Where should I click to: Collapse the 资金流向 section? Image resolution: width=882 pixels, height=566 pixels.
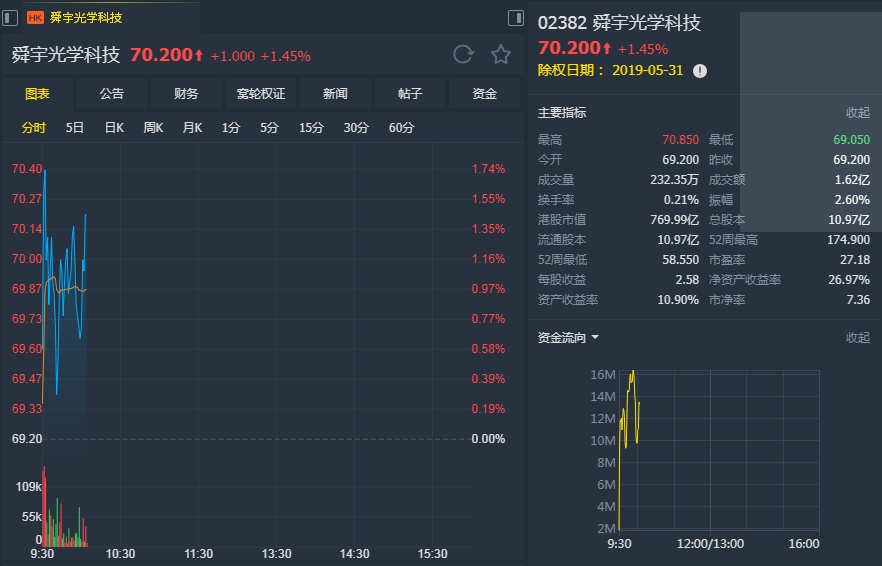point(858,338)
